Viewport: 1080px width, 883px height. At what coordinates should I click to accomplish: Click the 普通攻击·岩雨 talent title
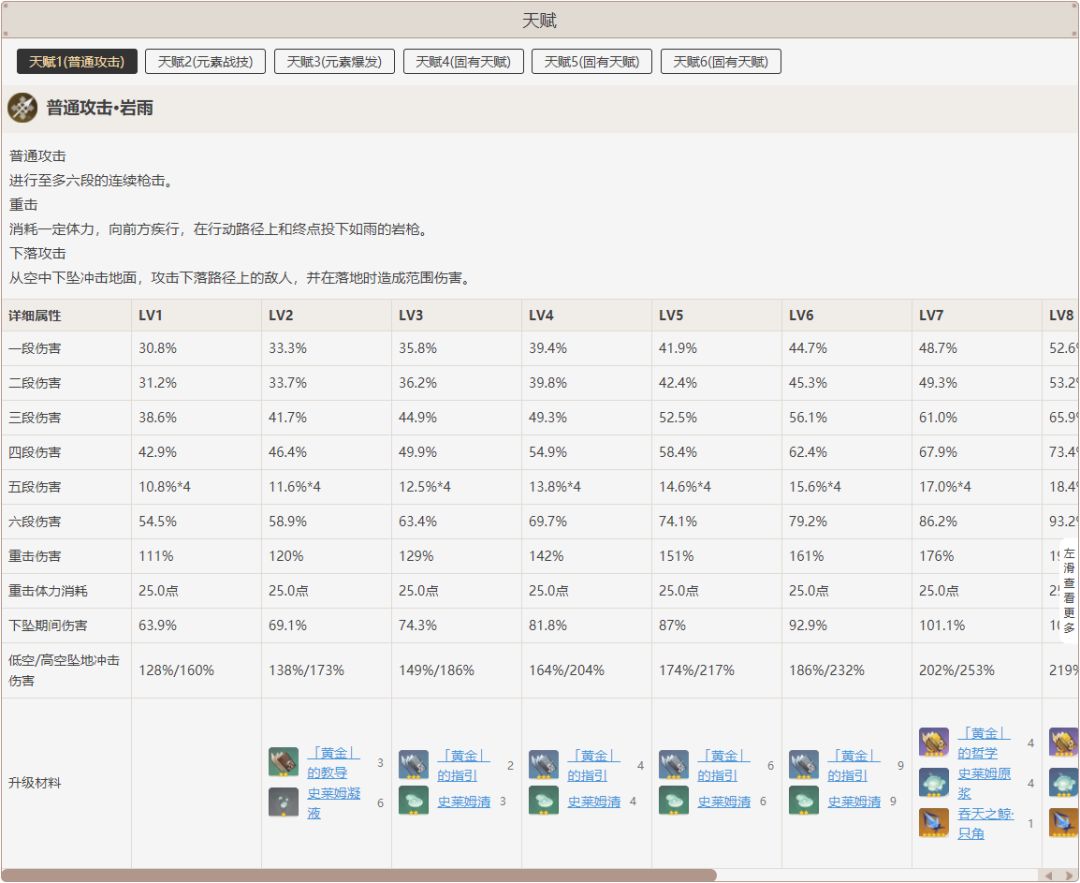[x=100, y=108]
